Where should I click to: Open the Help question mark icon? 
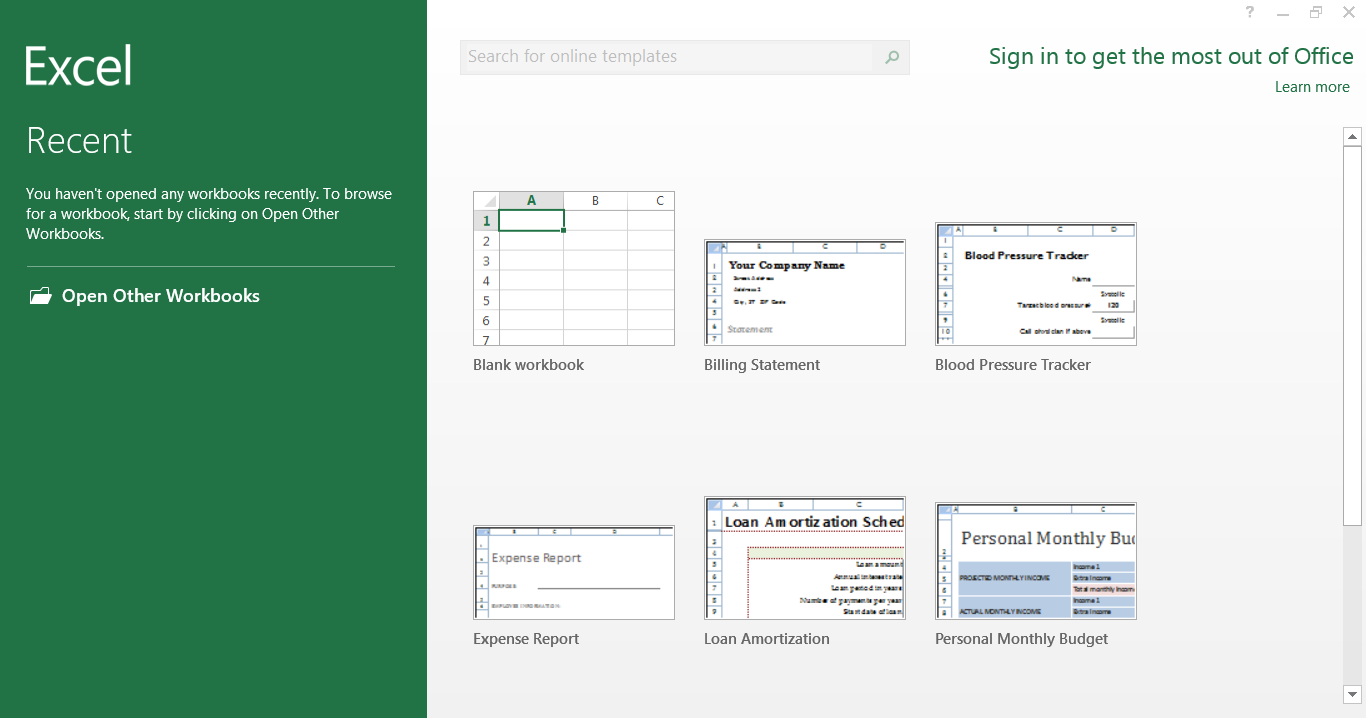click(1250, 12)
